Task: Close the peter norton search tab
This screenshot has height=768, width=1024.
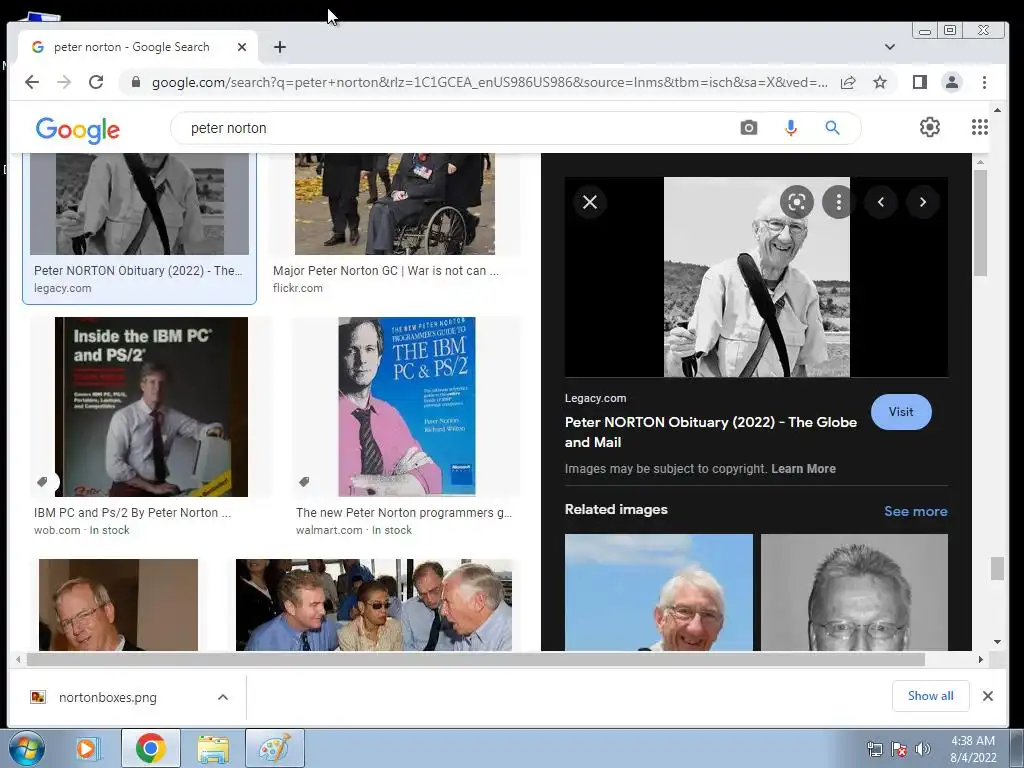Action: pos(242,47)
